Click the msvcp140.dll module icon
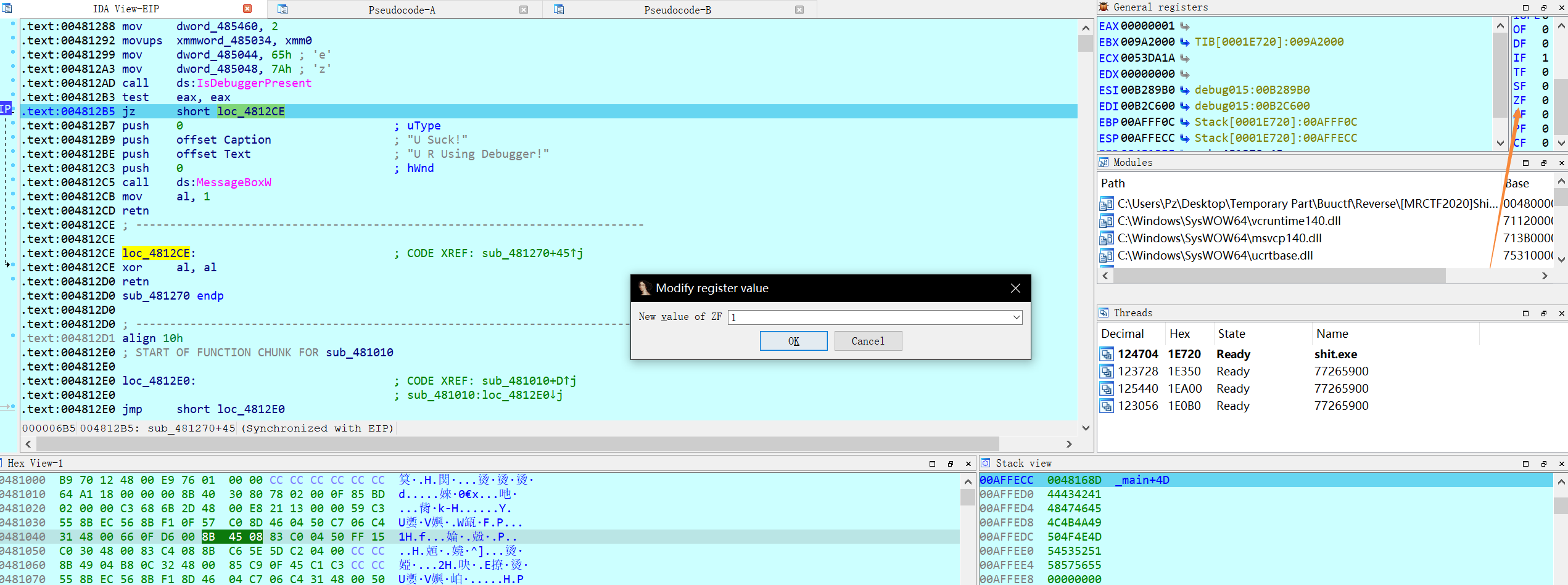Image resolution: width=1568 pixels, height=585 pixels. tap(1107, 238)
